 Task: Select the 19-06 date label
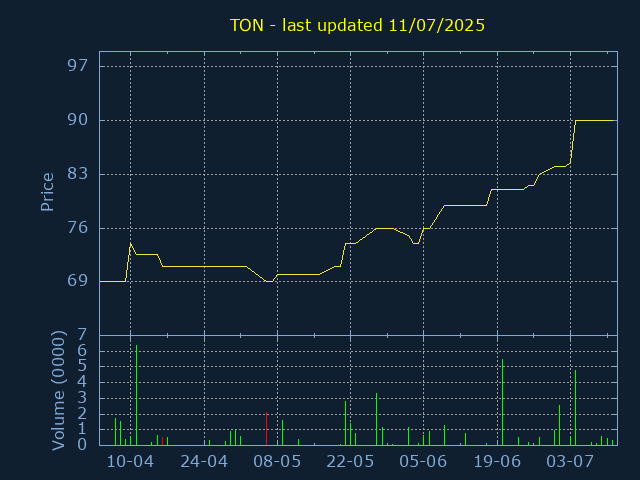[497, 462]
